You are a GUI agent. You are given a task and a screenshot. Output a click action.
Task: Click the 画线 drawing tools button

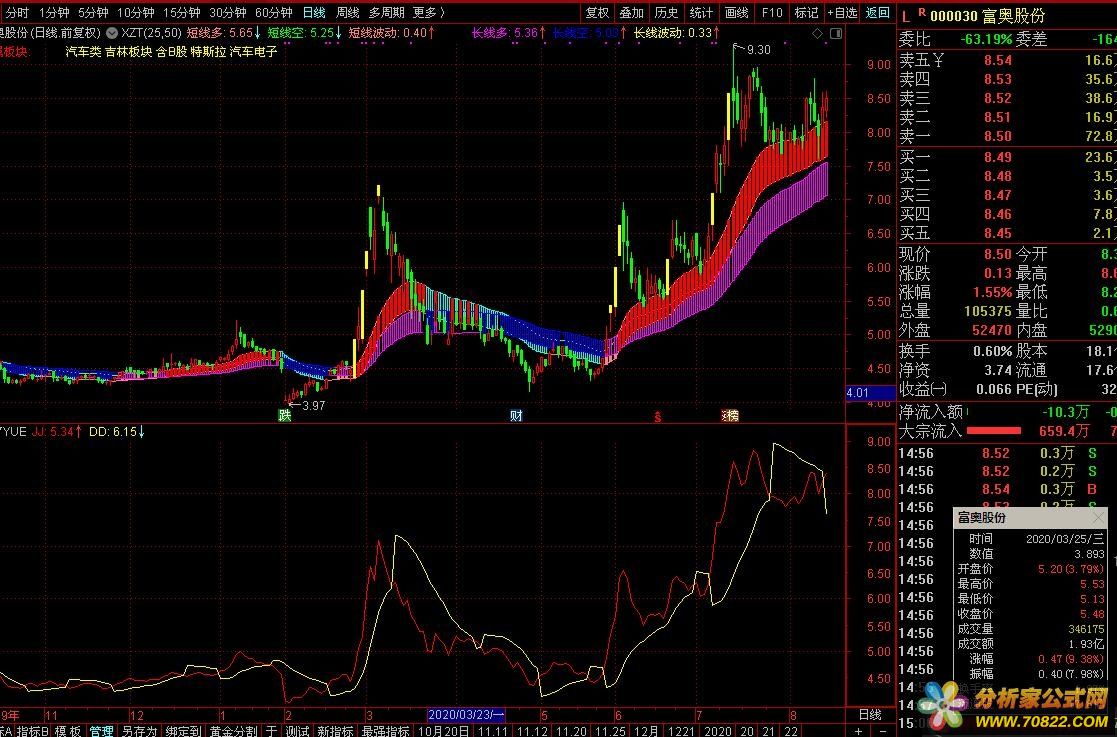pos(736,12)
